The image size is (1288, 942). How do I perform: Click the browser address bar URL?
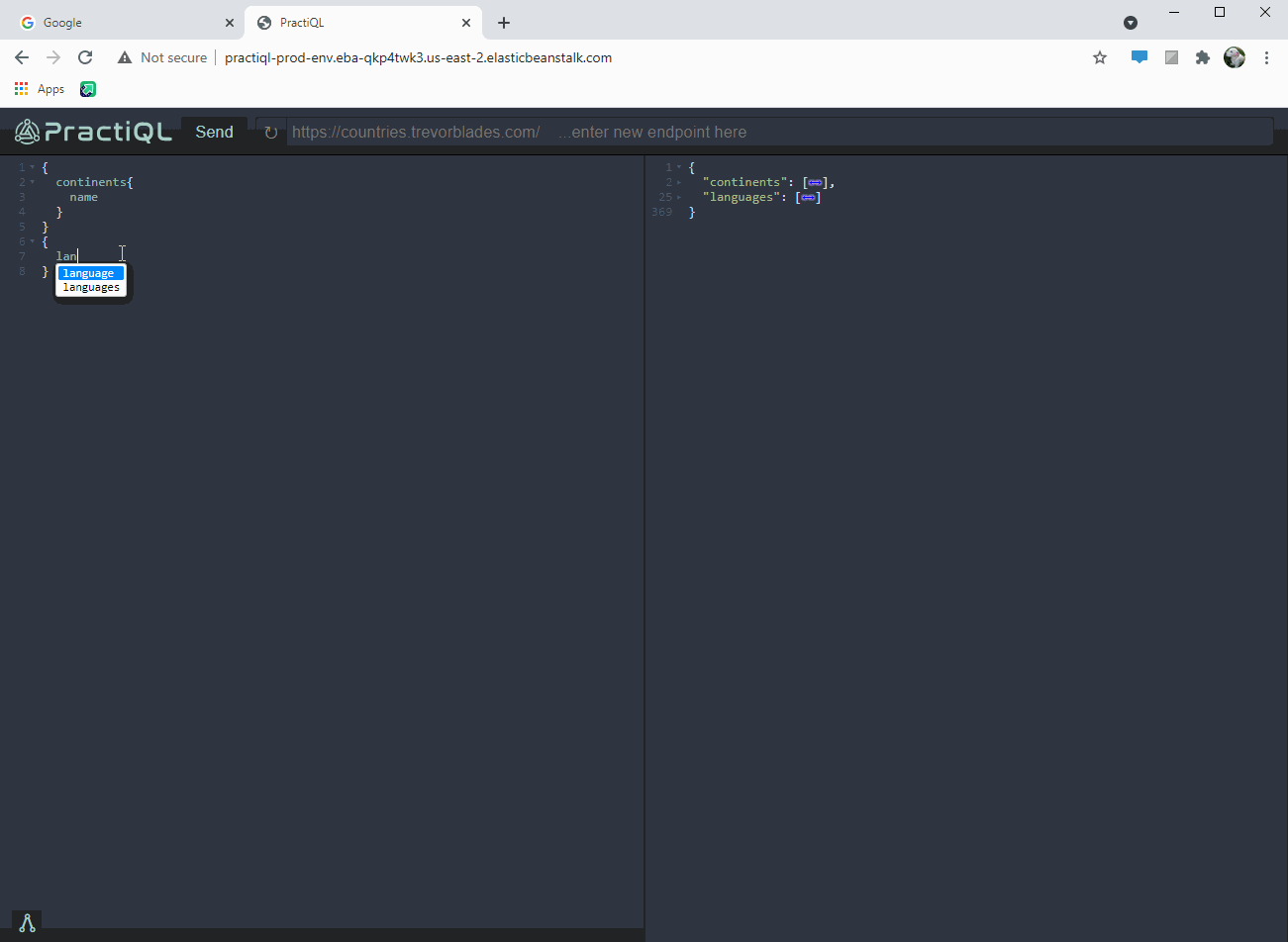point(418,57)
